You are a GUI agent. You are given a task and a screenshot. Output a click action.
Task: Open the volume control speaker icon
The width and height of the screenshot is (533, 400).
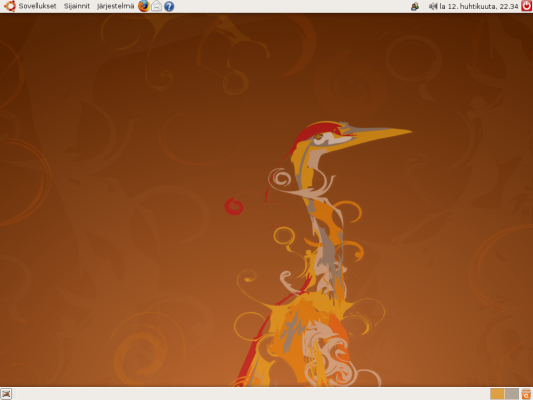pyautogui.click(x=433, y=6)
